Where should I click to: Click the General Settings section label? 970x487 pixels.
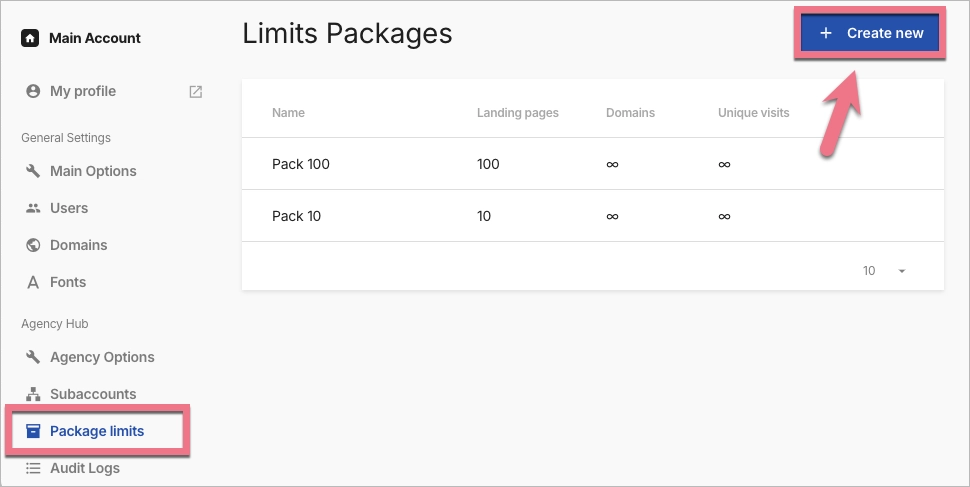66,137
